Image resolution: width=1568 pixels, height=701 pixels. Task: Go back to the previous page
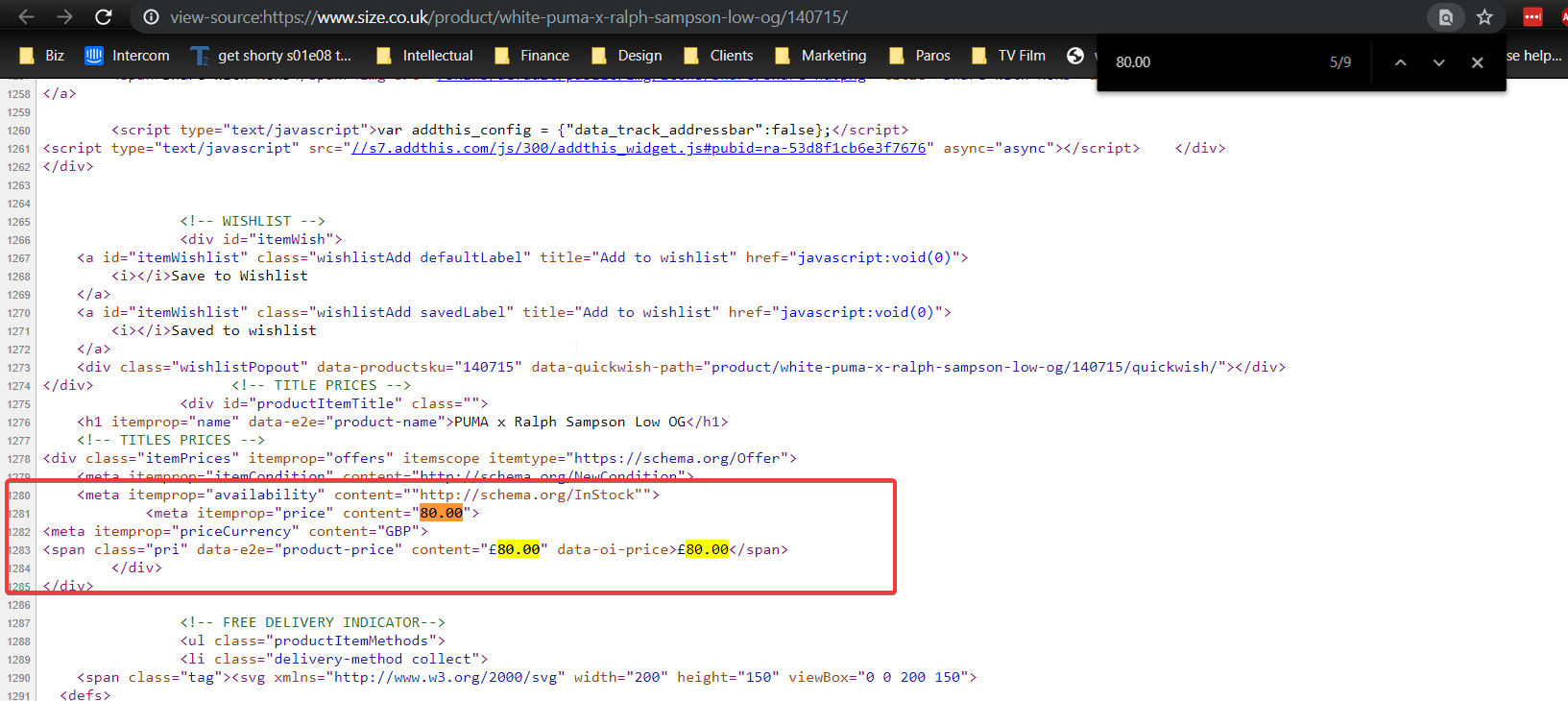point(26,17)
